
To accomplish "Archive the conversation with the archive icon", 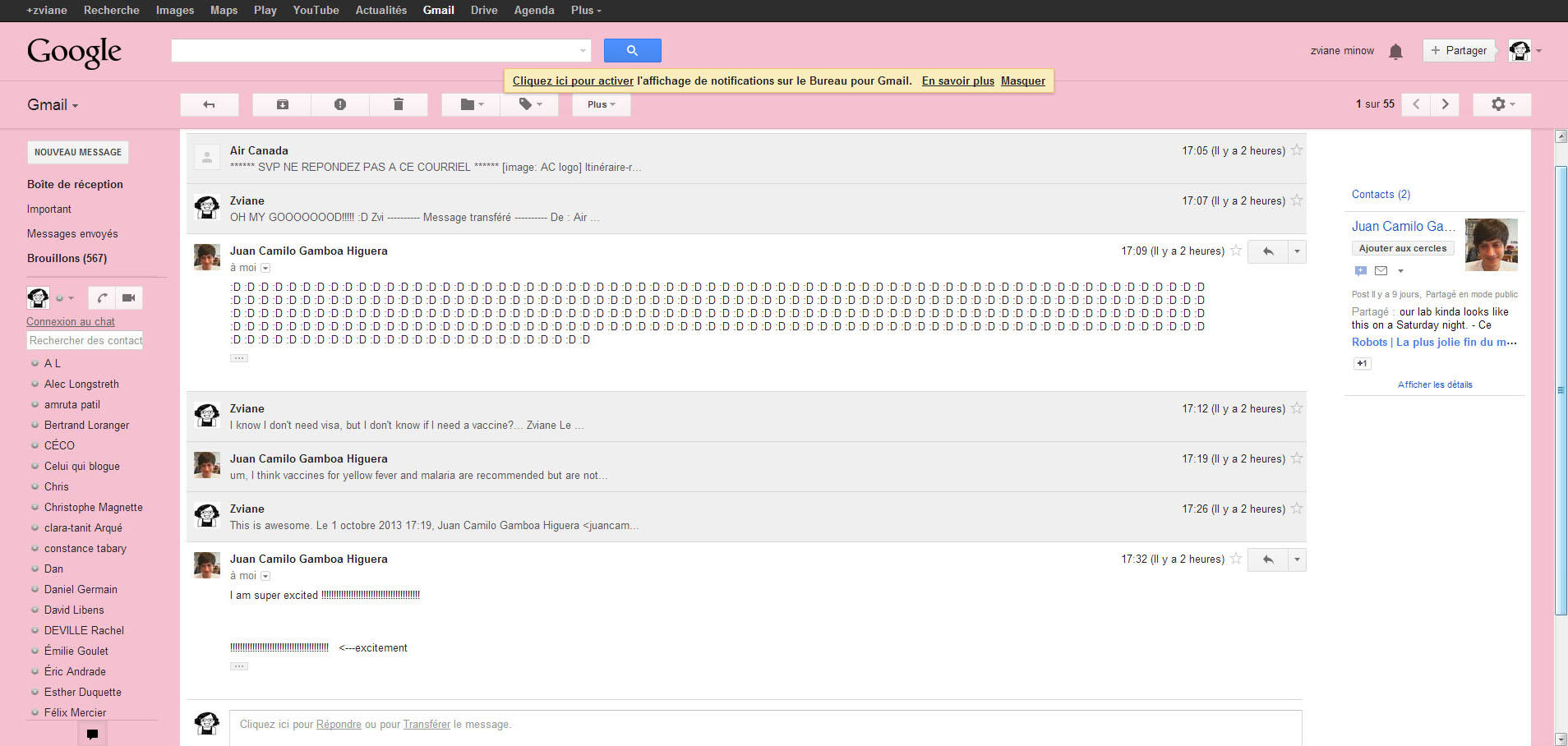I will coord(282,104).
